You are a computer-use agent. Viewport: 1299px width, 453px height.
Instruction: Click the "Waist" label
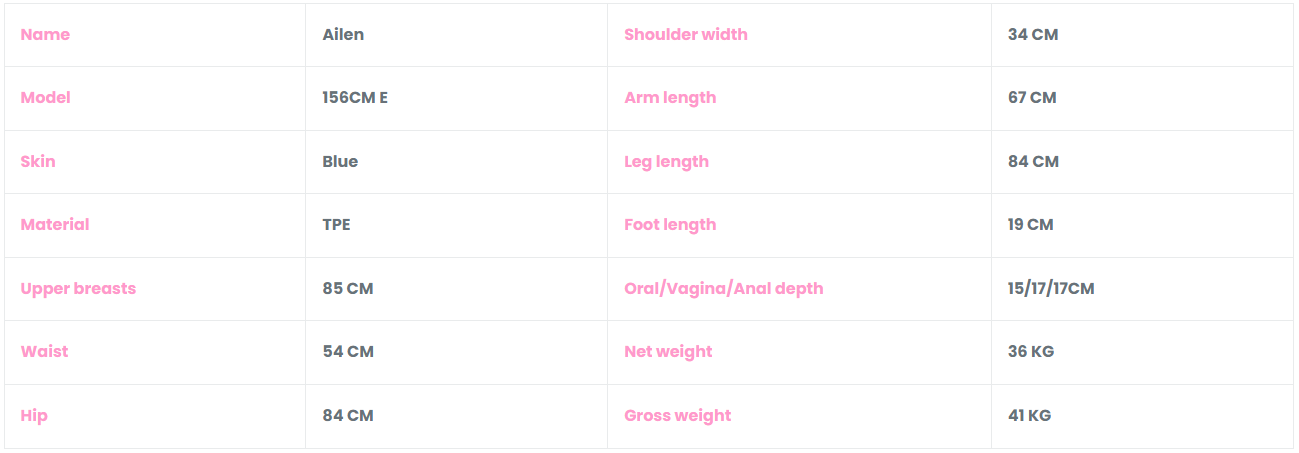coord(45,352)
